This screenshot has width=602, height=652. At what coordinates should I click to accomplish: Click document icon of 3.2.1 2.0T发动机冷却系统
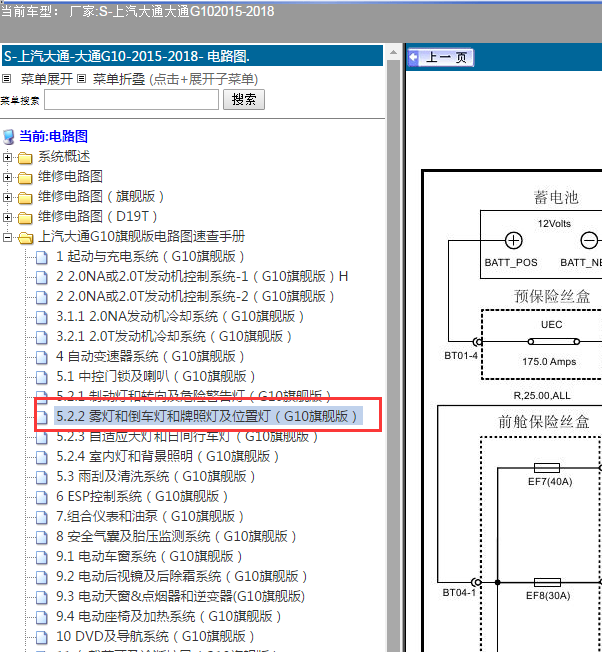[42, 338]
